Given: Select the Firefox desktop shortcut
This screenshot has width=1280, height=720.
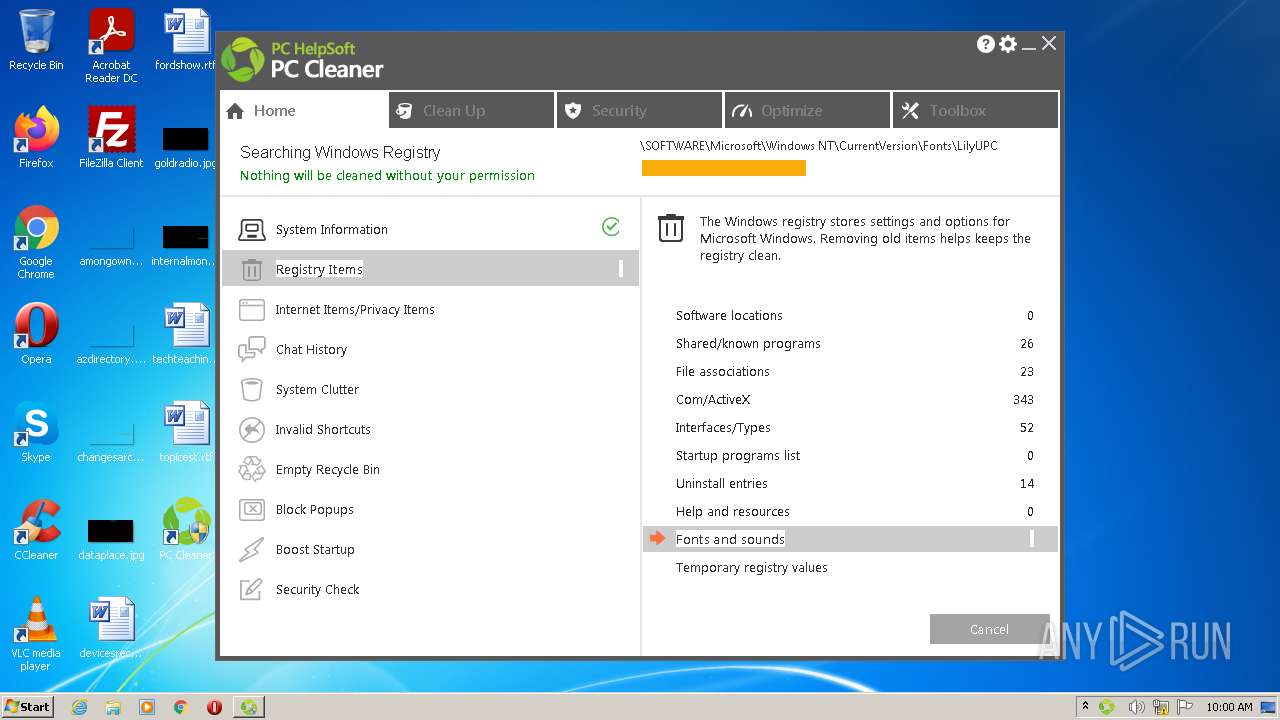Looking at the screenshot, I should [x=36, y=138].
